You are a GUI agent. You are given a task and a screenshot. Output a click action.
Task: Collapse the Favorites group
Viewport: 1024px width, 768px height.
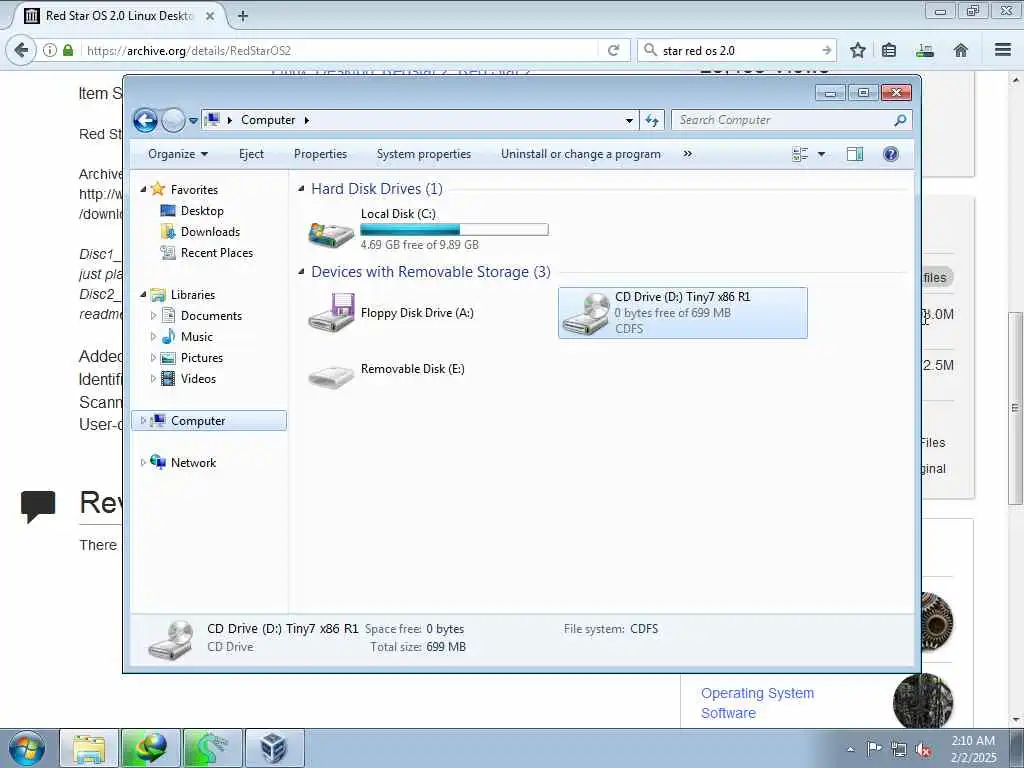tap(143, 189)
